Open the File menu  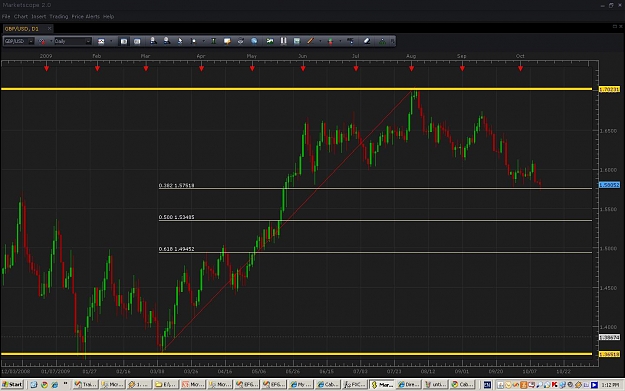[x=6, y=16]
